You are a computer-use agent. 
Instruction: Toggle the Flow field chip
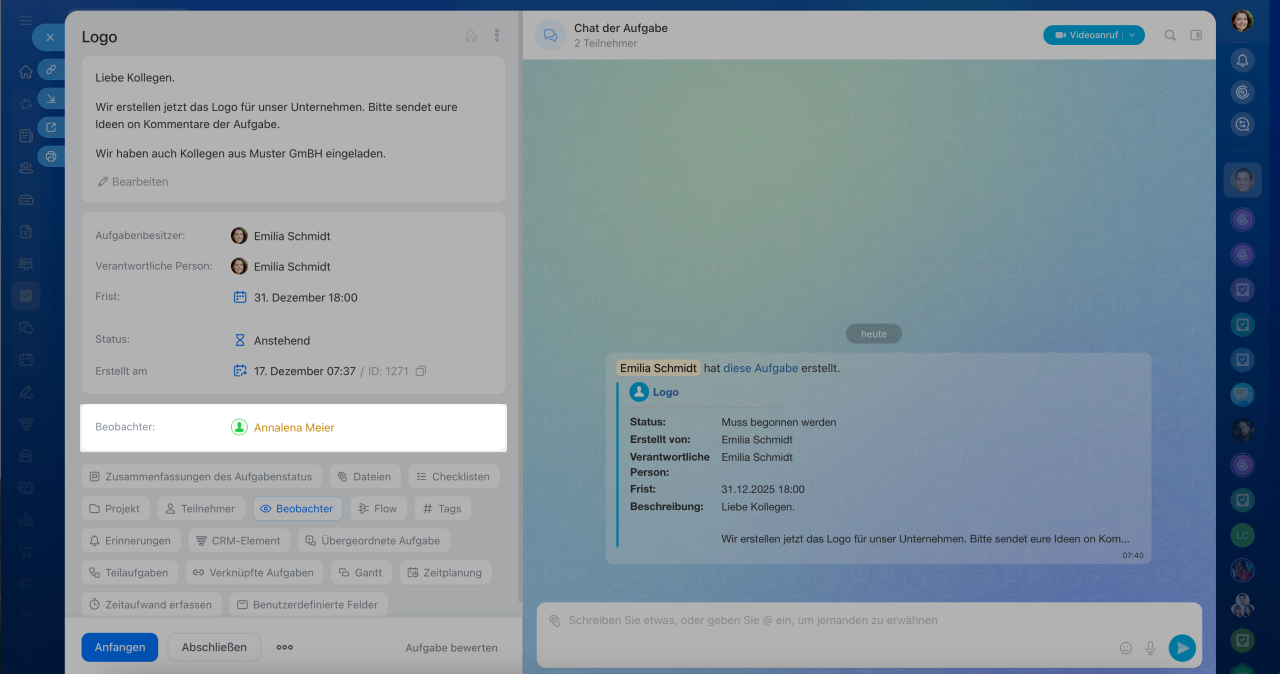tap(378, 509)
